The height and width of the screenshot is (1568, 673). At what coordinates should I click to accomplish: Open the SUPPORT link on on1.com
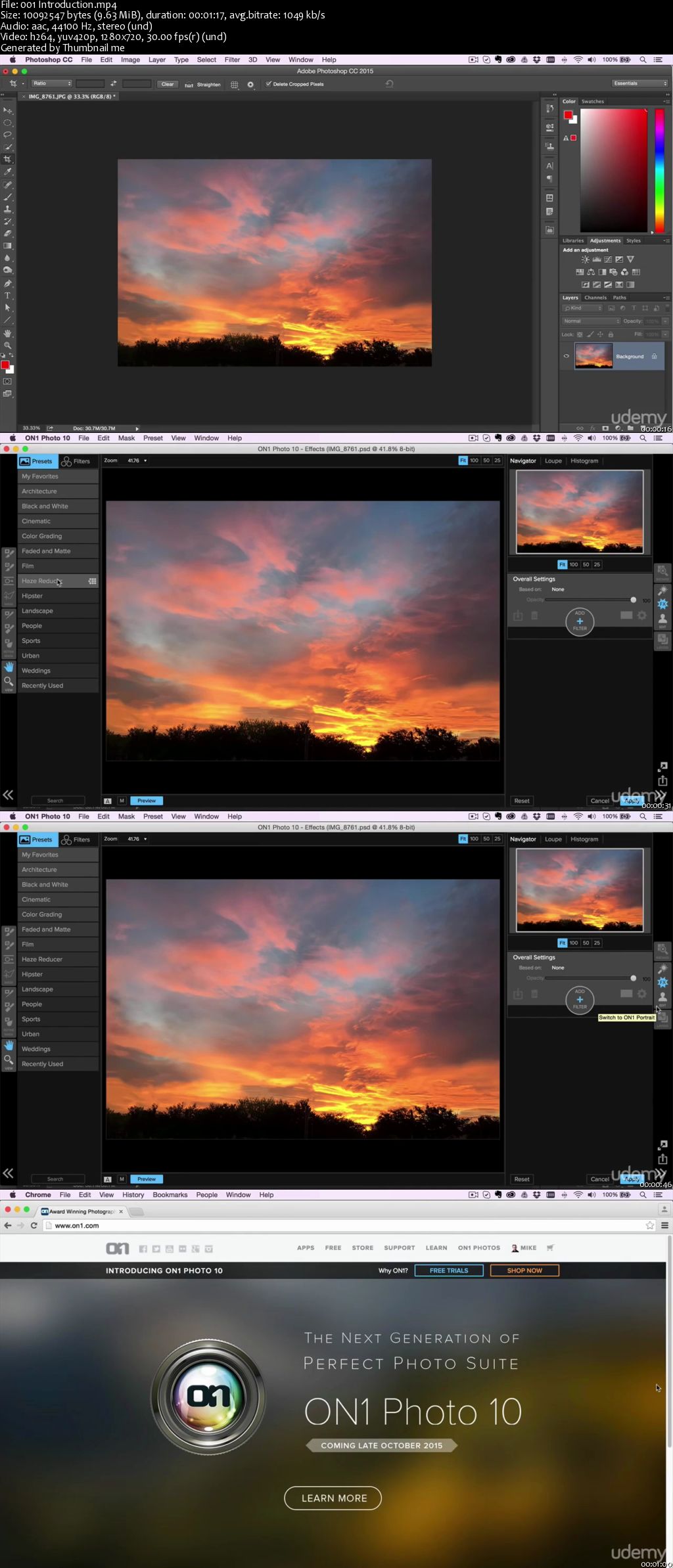click(399, 1247)
